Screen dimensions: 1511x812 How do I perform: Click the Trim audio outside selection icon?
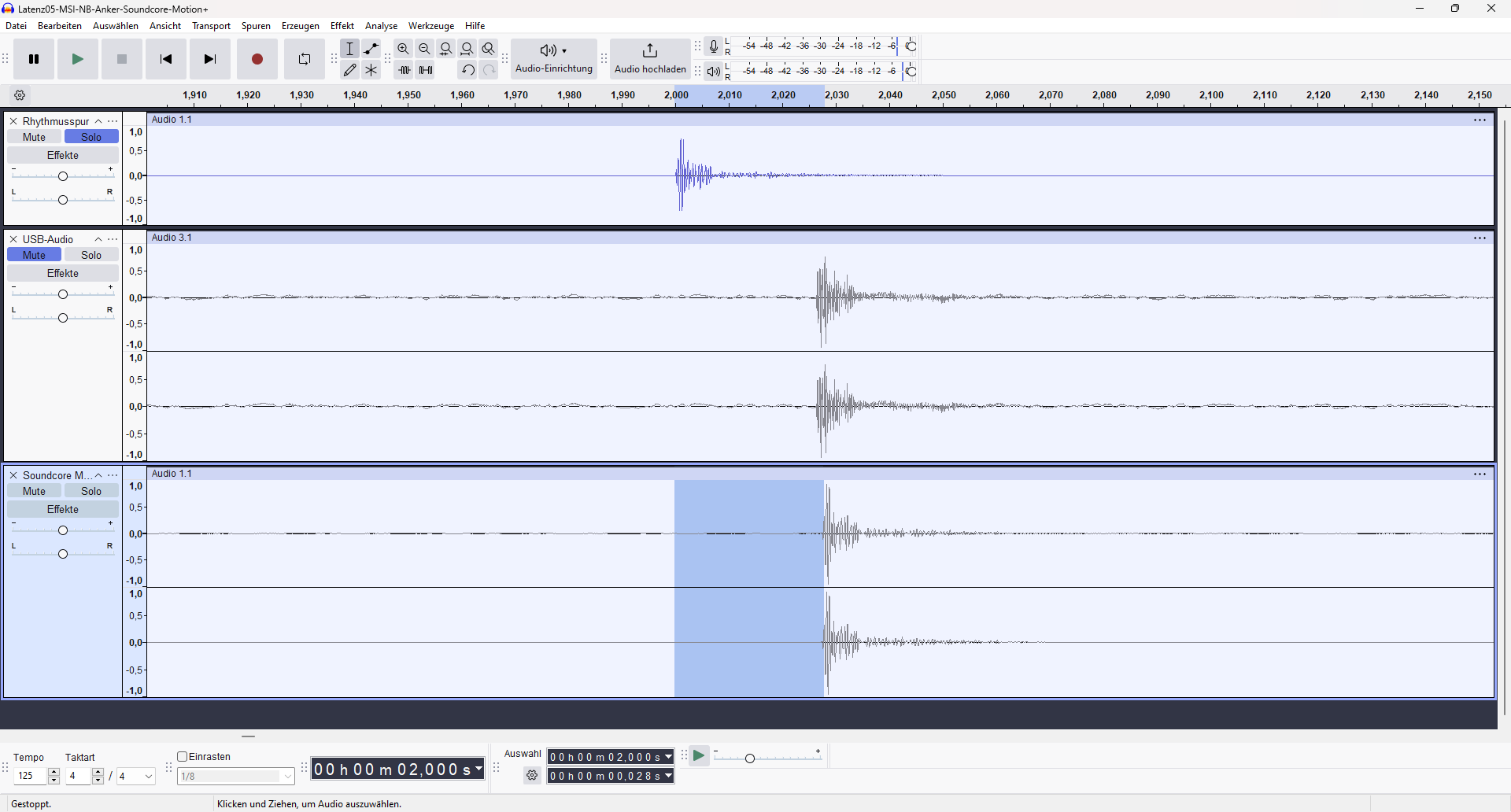[x=404, y=70]
